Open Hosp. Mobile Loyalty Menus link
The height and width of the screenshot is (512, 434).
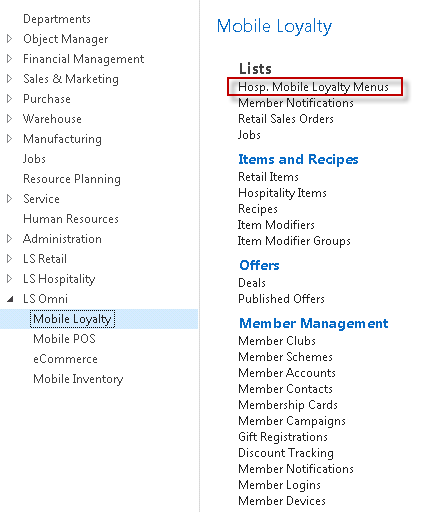(x=313, y=87)
